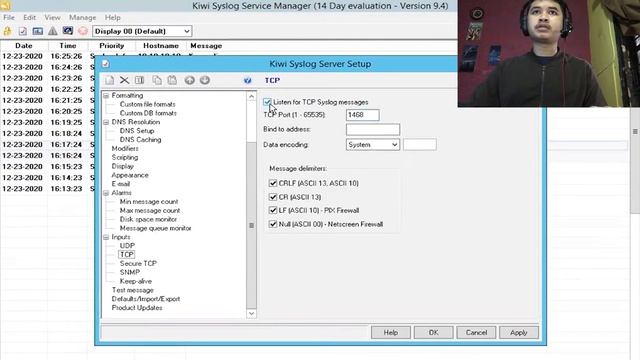Screen dimensions: 640x360
Task: Select Display in settings tree
Action: (122, 166)
